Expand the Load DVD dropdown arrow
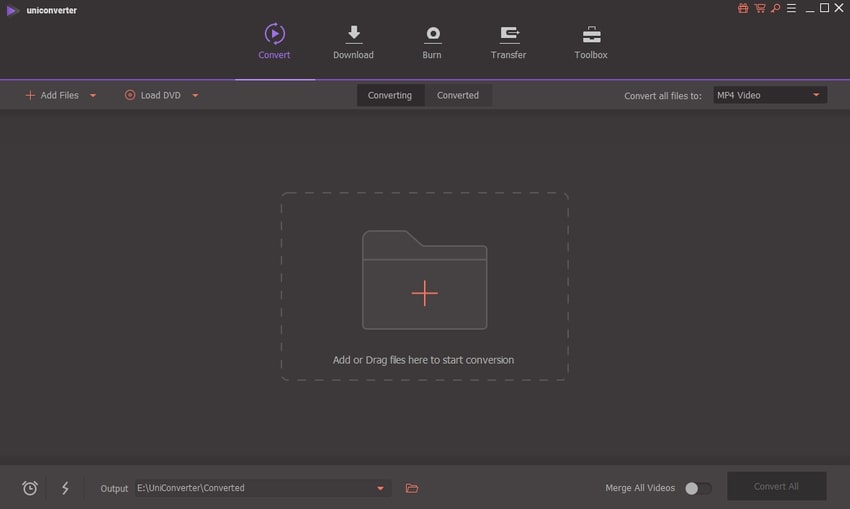The image size is (850, 509). (x=195, y=96)
